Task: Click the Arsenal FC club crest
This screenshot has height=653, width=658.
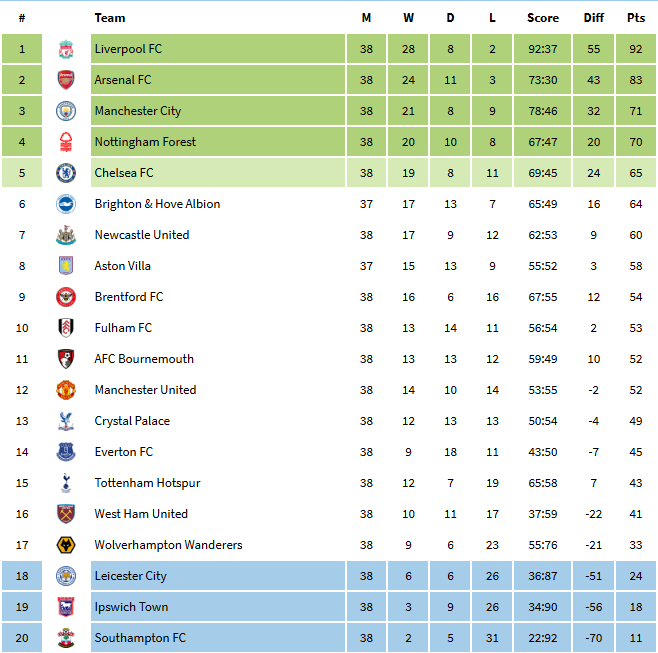Action: click(66, 80)
